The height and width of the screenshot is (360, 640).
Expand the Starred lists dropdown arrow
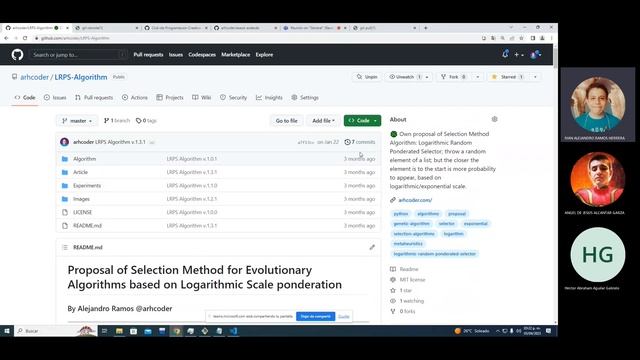(x=535, y=77)
